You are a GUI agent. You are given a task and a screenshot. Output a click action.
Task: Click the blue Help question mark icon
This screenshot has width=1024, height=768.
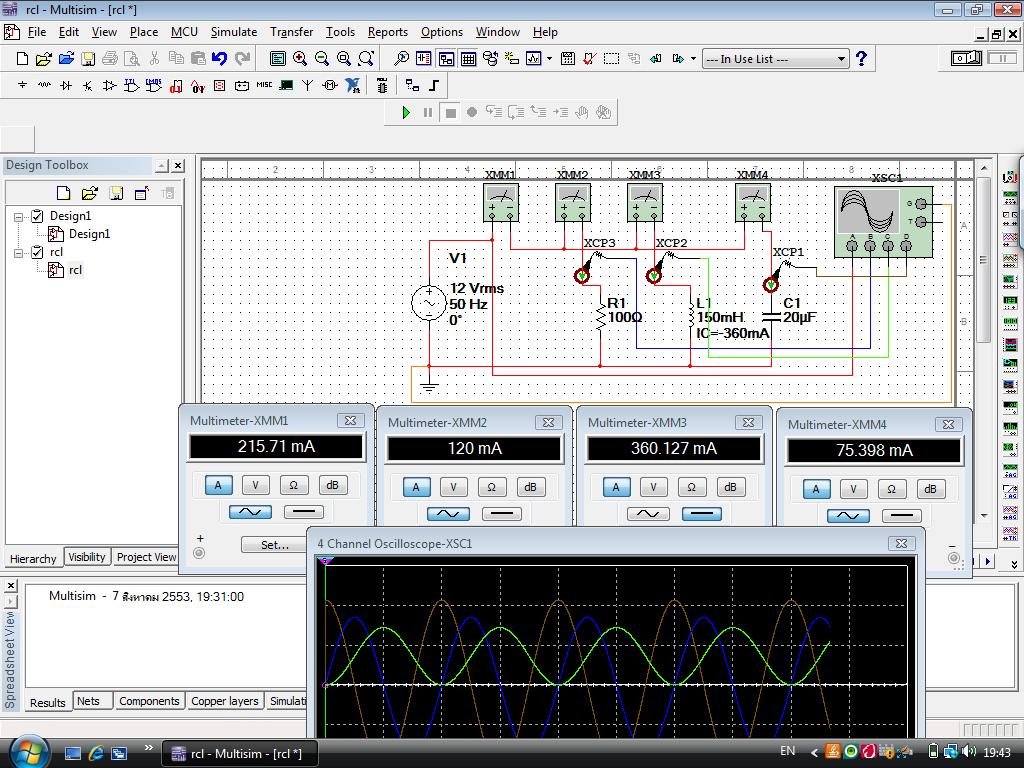pyautogui.click(x=861, y=59)
